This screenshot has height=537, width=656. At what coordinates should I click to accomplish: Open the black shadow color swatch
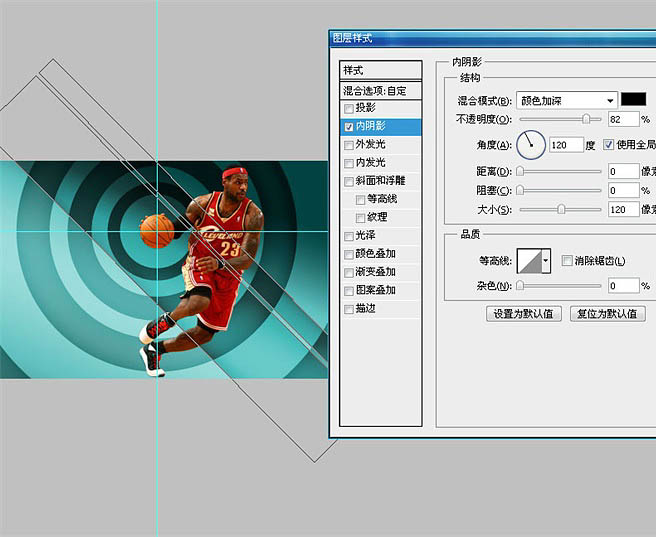tap(633, 99)
